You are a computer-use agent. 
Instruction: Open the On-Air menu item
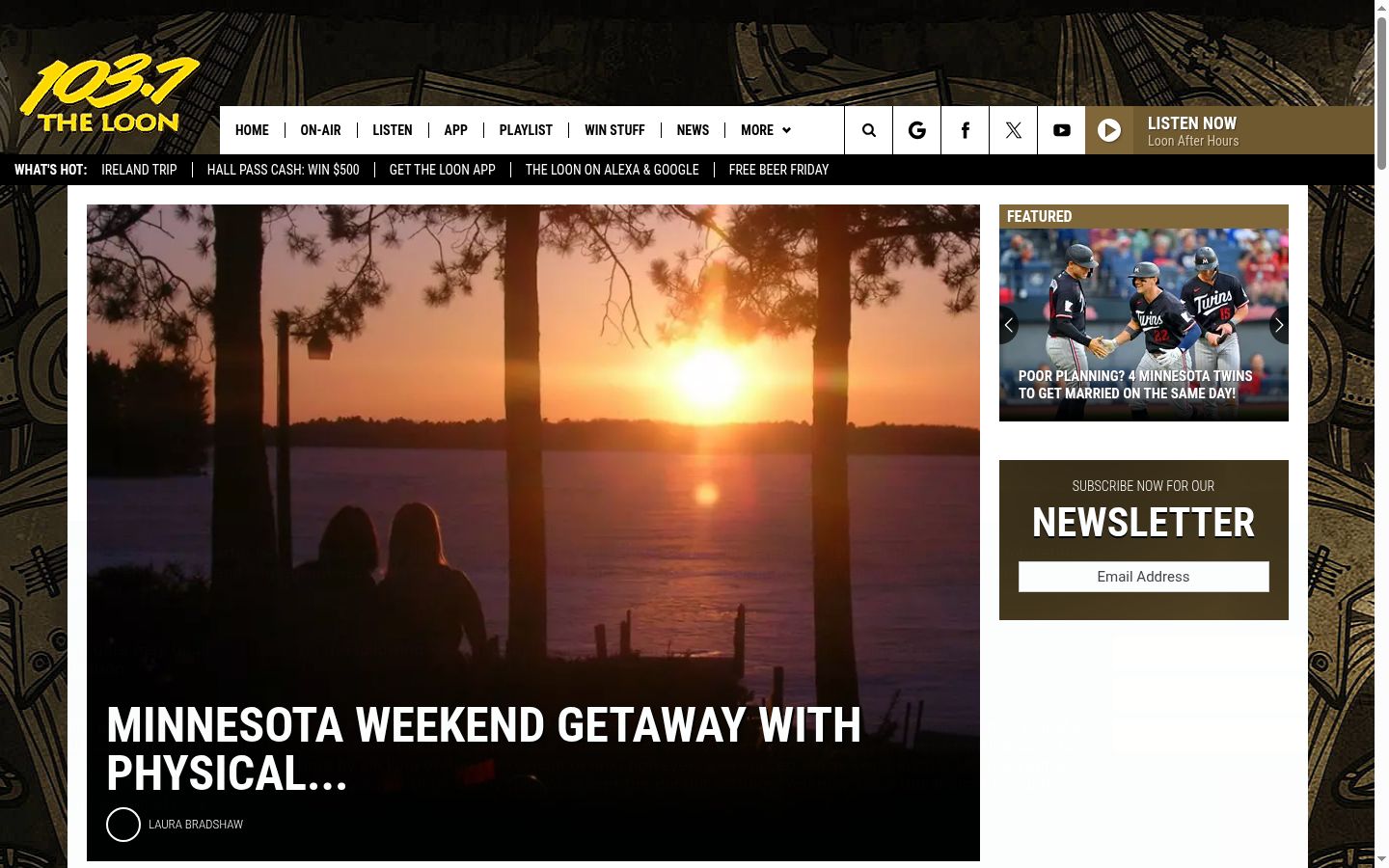(x=320, y=130)
